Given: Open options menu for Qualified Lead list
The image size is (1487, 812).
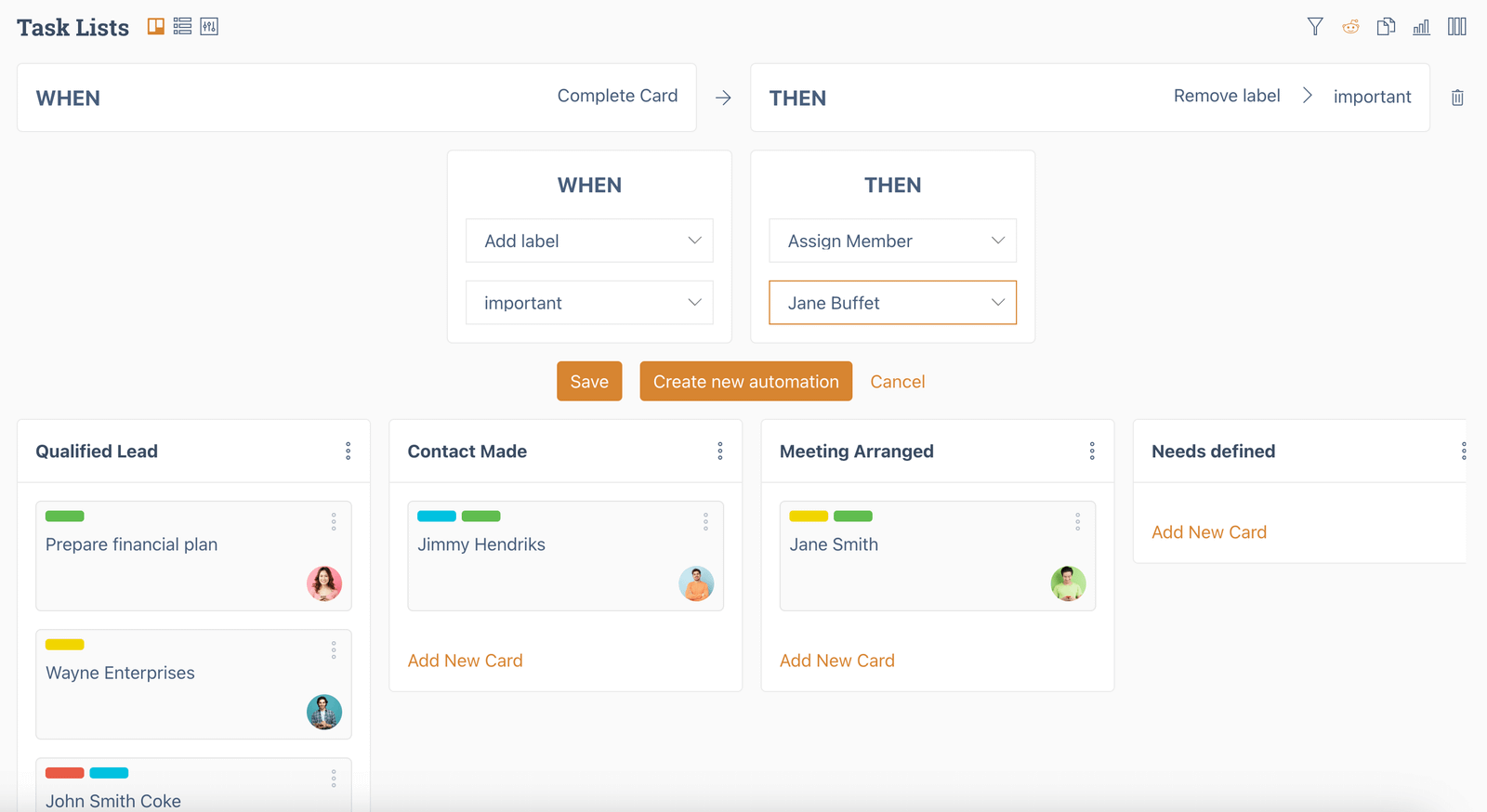Looking at the screenshot, I should coord(348,451).
